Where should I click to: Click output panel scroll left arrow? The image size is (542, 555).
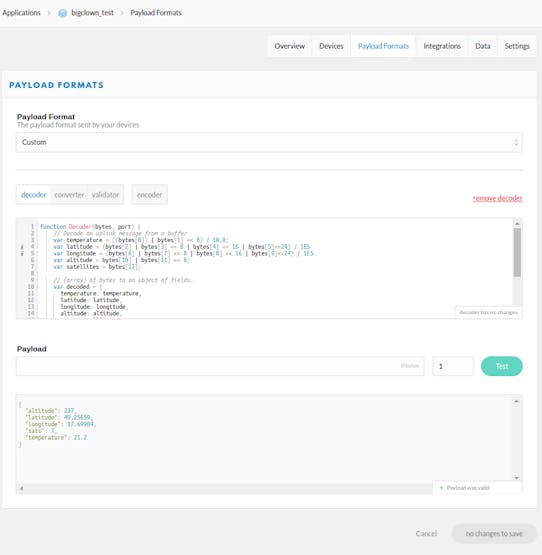pyautogui.click(x=22, y=488)
